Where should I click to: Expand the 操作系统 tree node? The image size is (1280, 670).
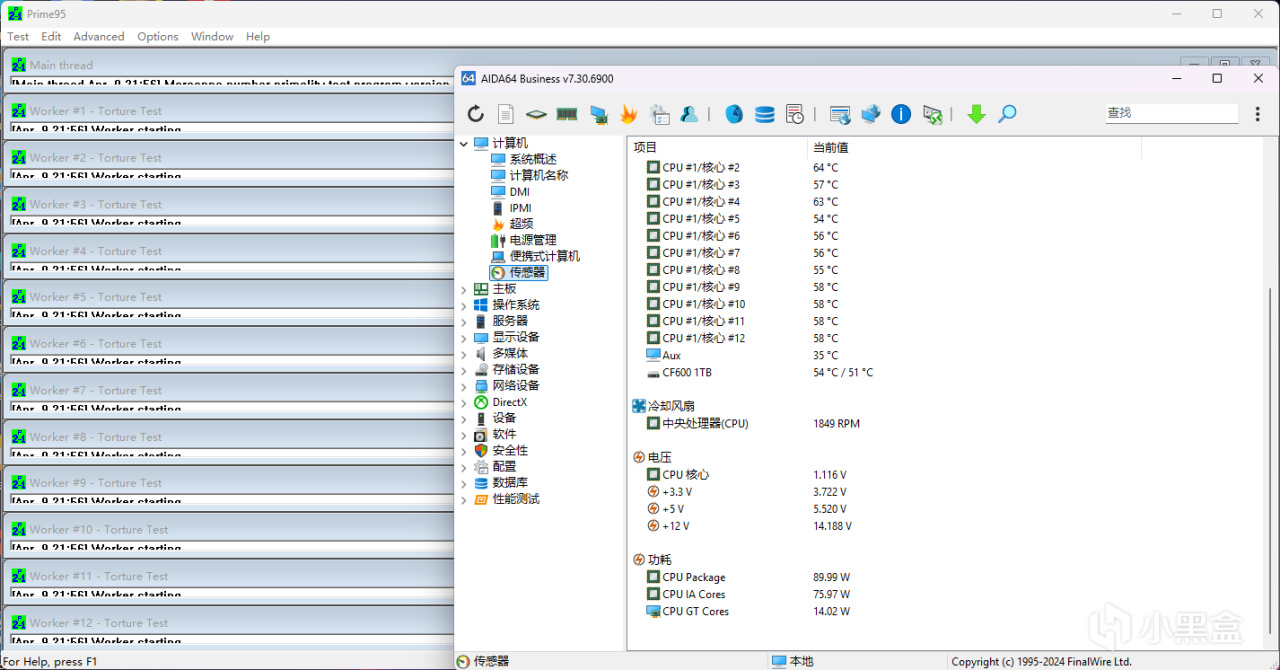pos(464,306)
